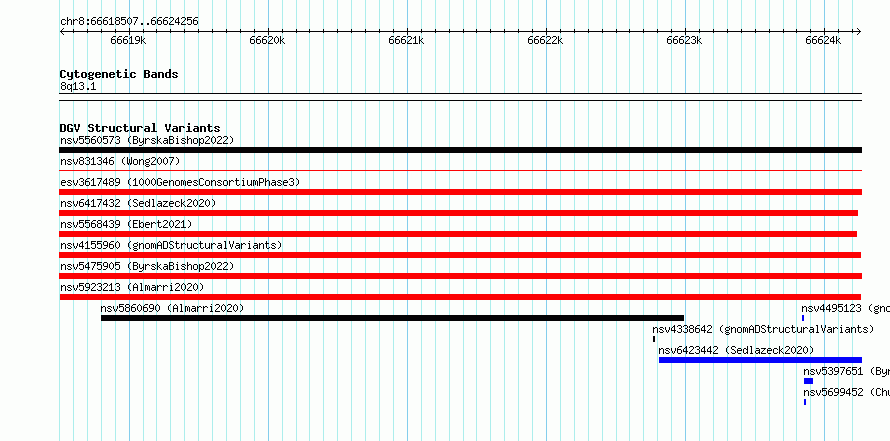Viewport: 890px width, 441px height.
Task: Click the ruler's right arrowhead
Action: [x=858, y=32]
